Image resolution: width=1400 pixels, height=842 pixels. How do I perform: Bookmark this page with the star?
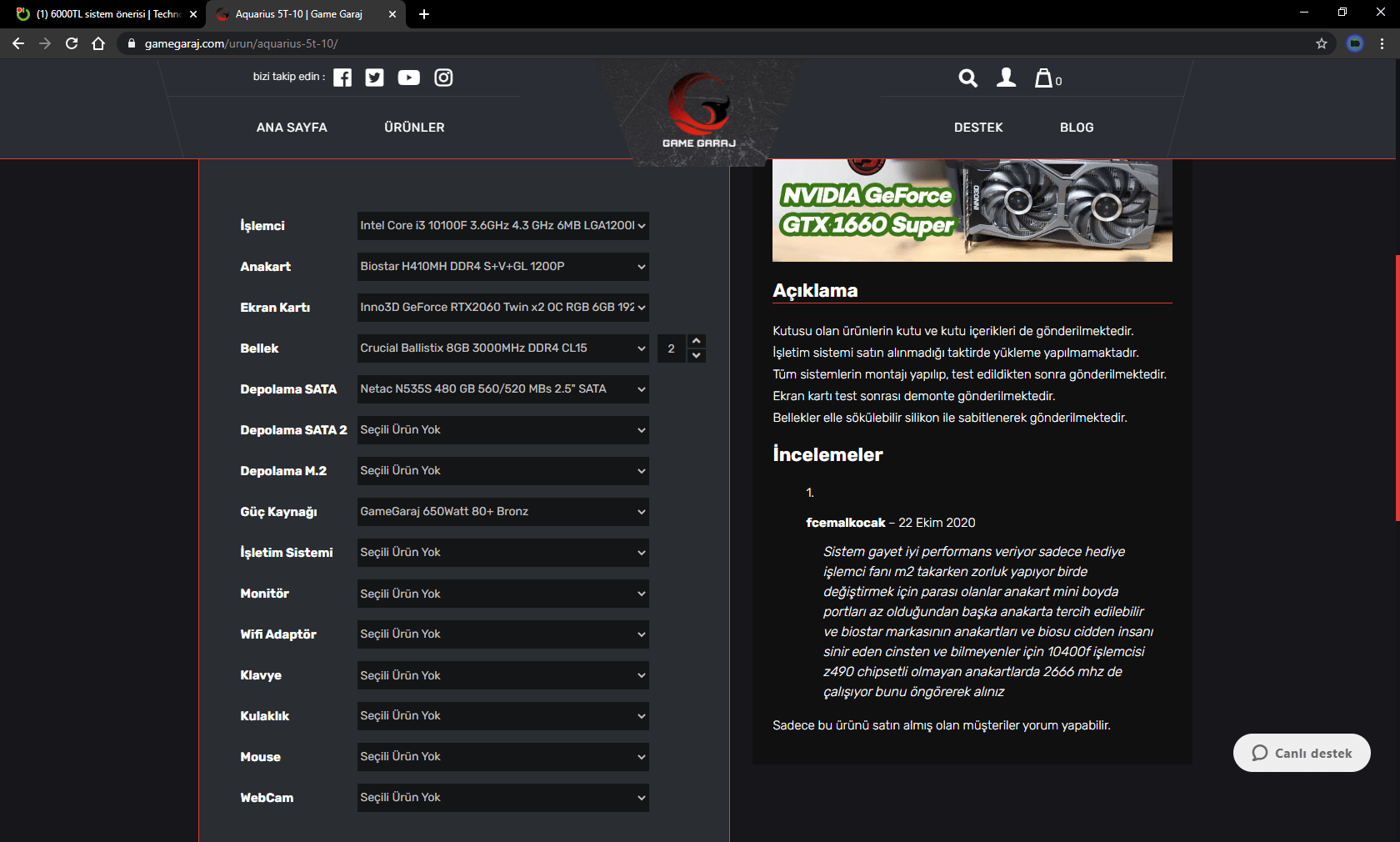(1322, 43)
